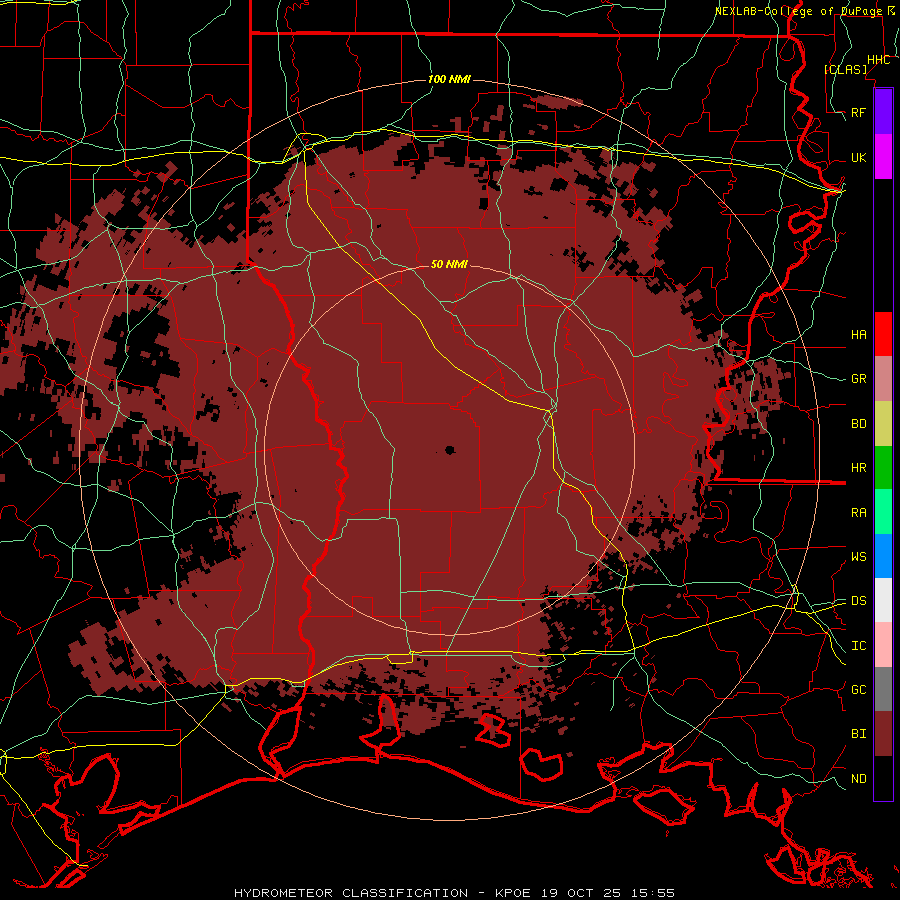The height and width of the screenshot is (900, 900).
Task: Click the DS white legend swatch
Action: (883, 600)
